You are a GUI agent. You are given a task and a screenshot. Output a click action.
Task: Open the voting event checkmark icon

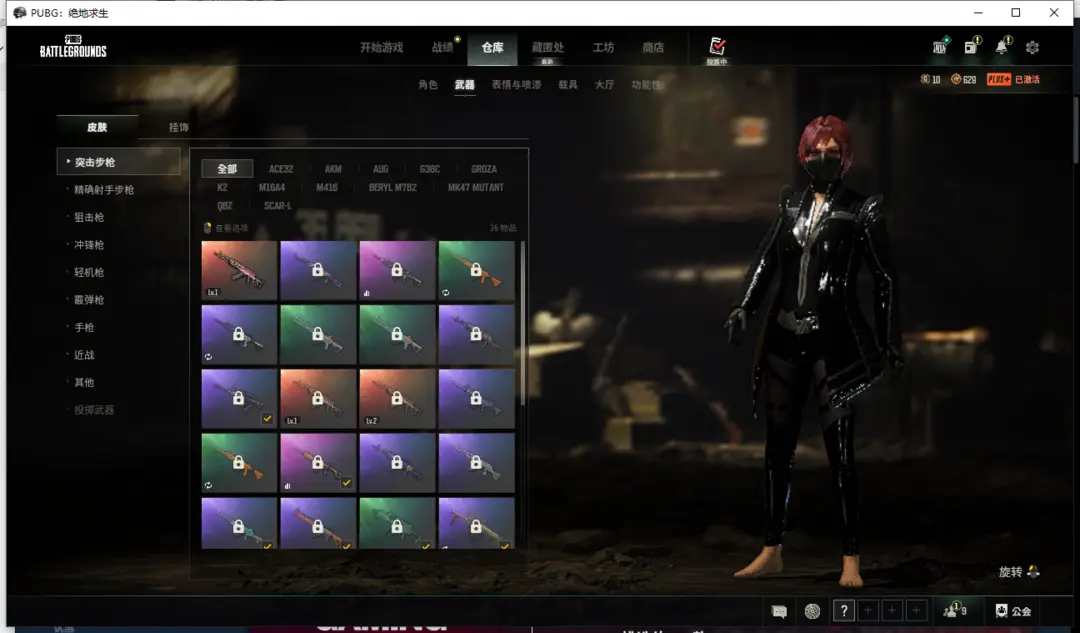[x=716, y=46]
